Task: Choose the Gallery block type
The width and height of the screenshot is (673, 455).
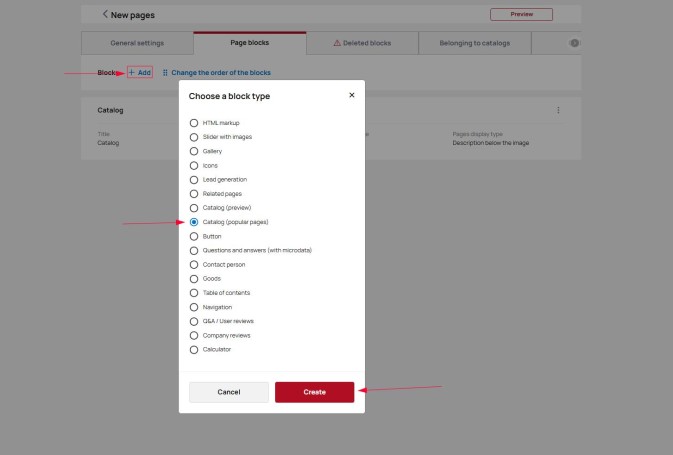Action: (194, 151)
